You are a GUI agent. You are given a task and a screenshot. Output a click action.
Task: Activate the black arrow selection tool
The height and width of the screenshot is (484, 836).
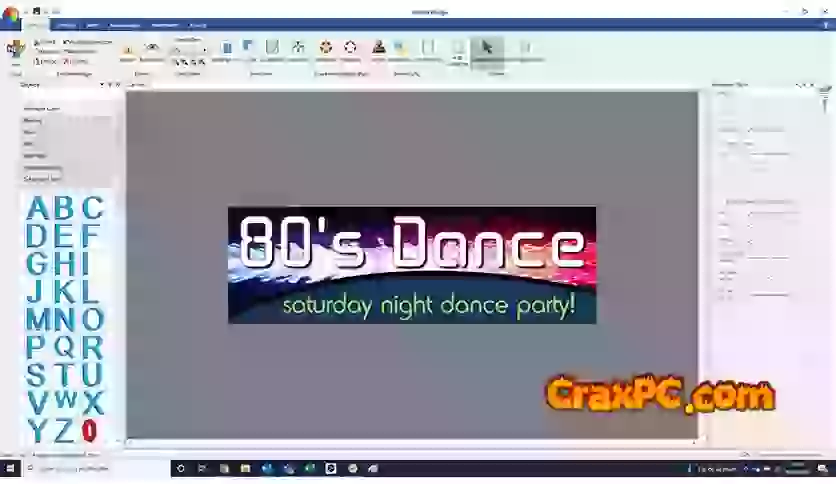pos(486,47)
